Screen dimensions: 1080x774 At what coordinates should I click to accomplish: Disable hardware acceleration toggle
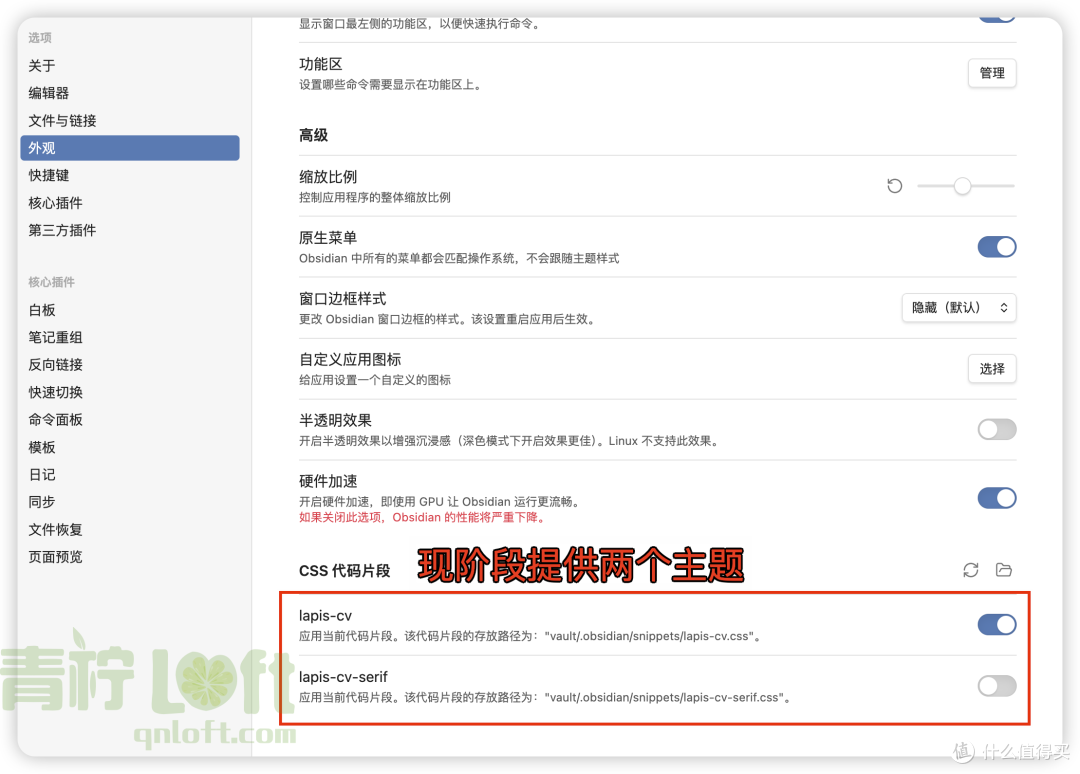coord(997,498)
